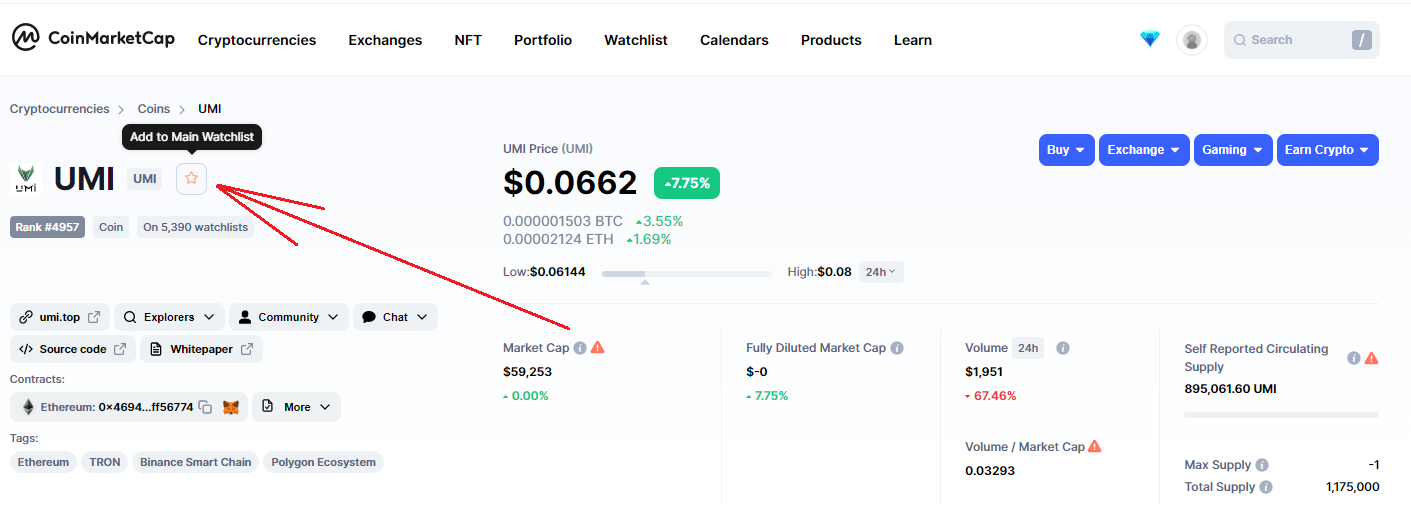The height and width of the screenshot is (521, 1411).
Task: Change the 24h price range dropdown
Action: point(881,272)
